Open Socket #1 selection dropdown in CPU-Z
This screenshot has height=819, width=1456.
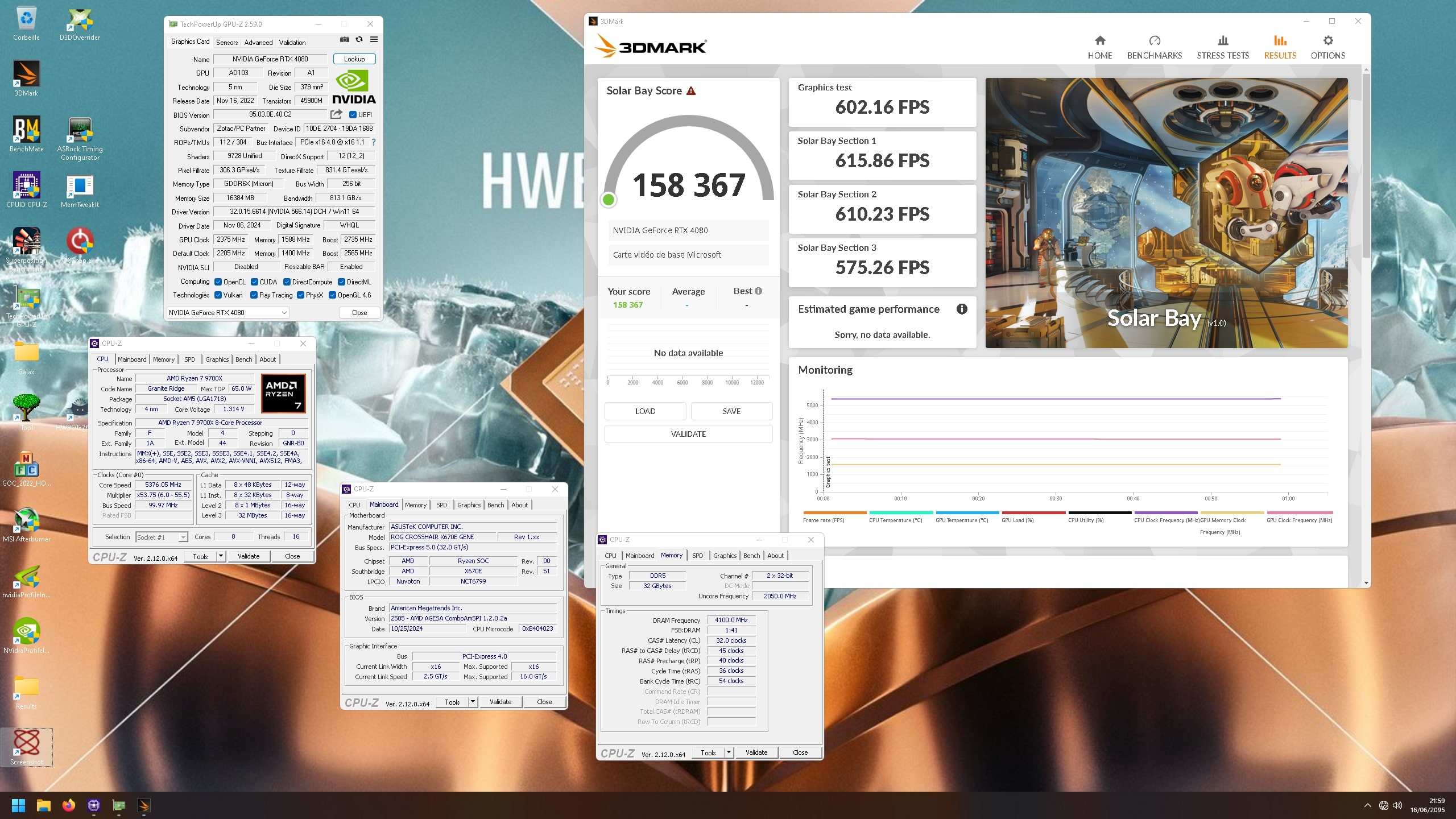point(162,537)
